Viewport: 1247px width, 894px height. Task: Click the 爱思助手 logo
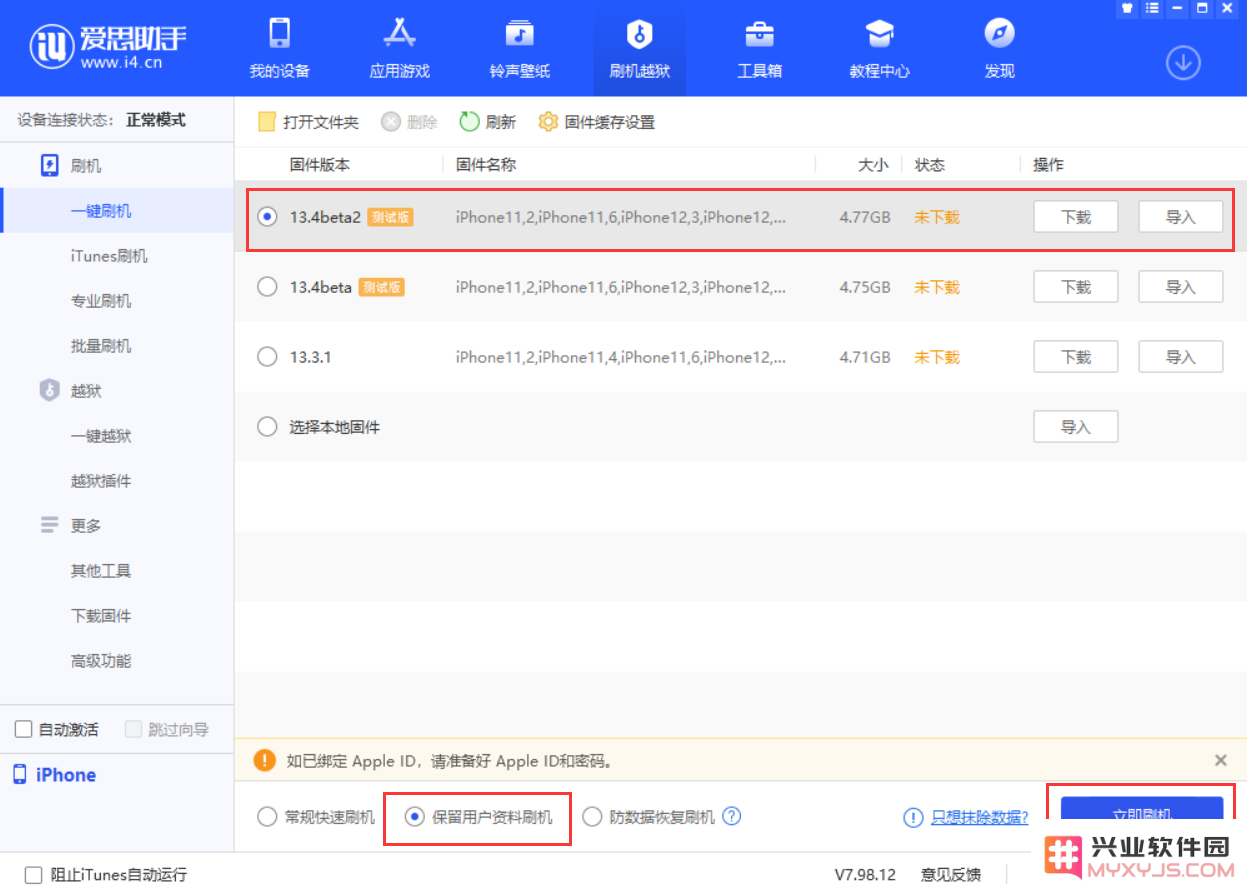point(108,45)
